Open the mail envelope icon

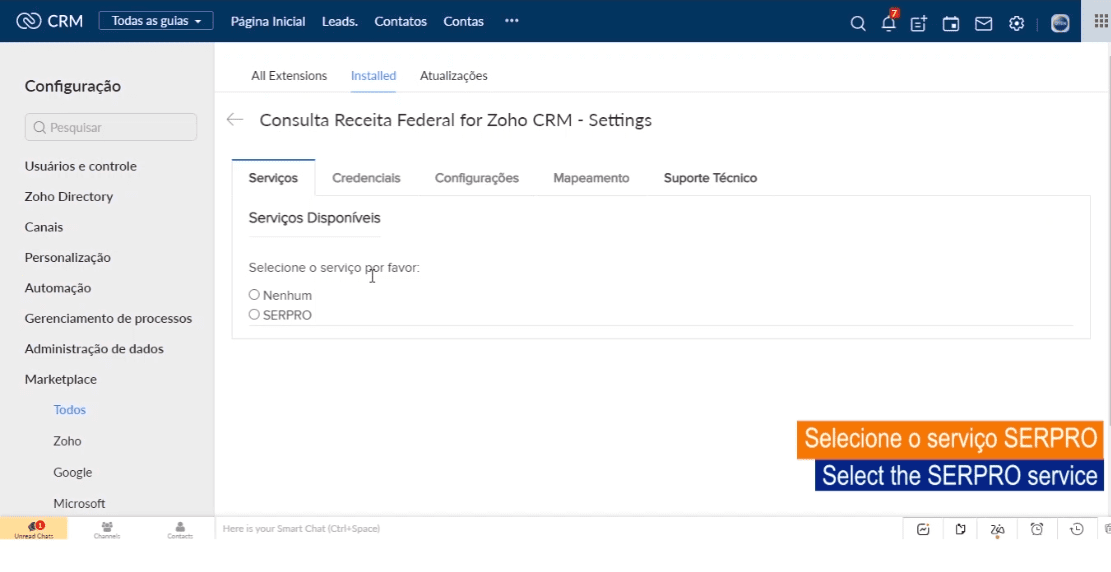[x=983, y=23]
